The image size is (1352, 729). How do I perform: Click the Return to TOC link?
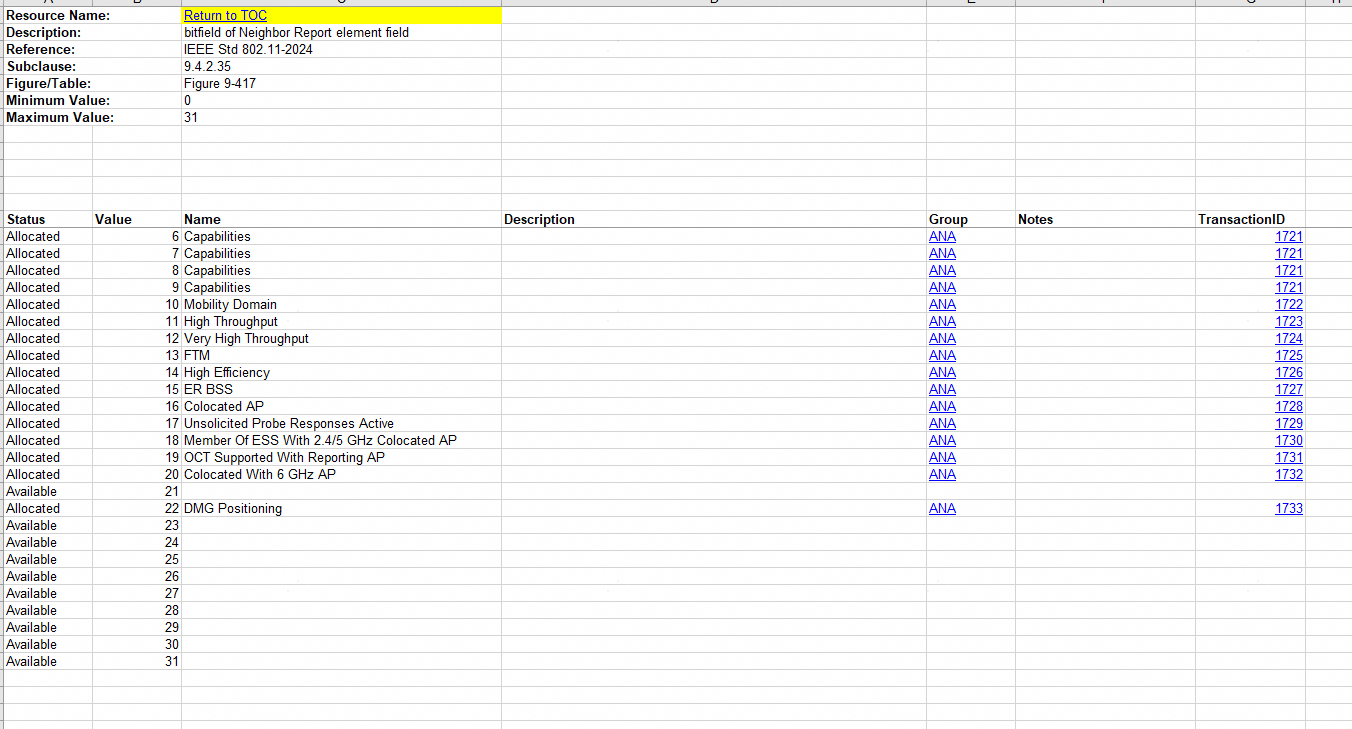pos(225,16)
